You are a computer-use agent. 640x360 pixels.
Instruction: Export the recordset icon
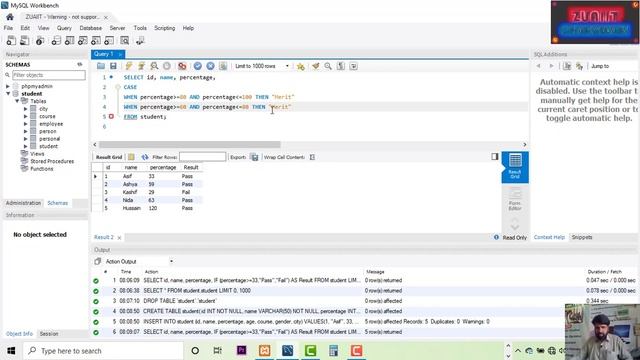(x=254, y=157)
